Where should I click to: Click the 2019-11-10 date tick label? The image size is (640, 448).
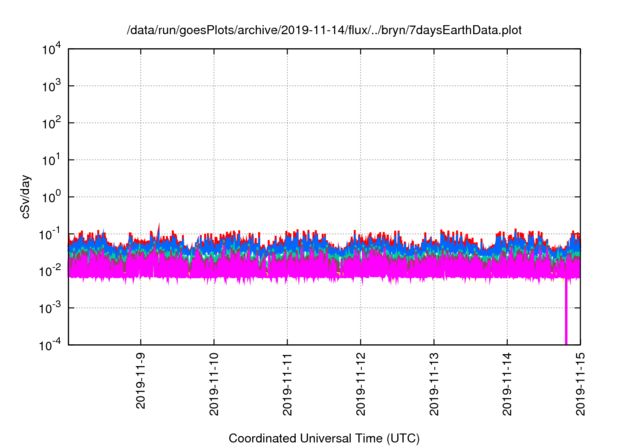214,384
